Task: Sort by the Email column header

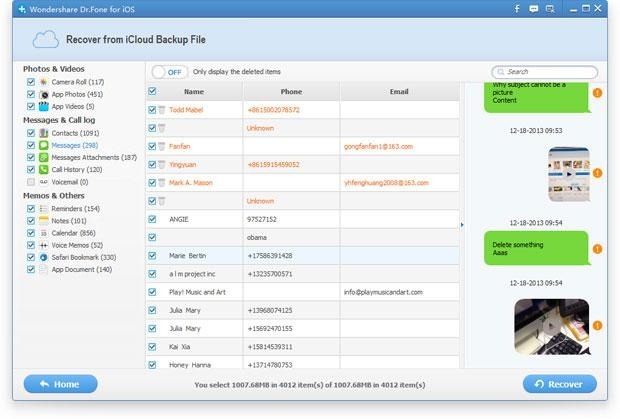Action: (x=399, y=91)
